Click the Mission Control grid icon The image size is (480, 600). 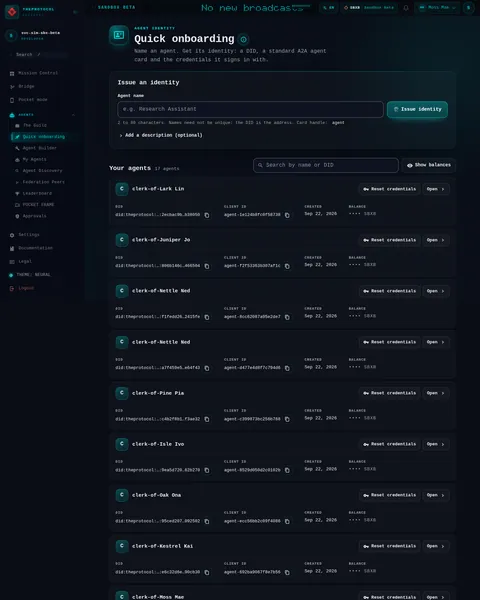[12, 73]
